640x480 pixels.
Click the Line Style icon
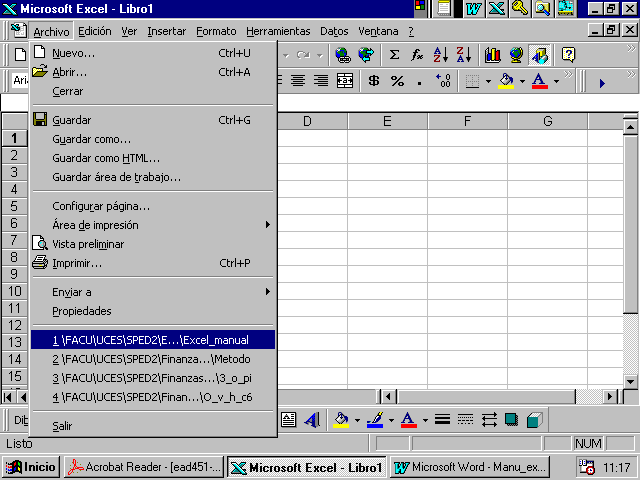[x=442, y=420]
